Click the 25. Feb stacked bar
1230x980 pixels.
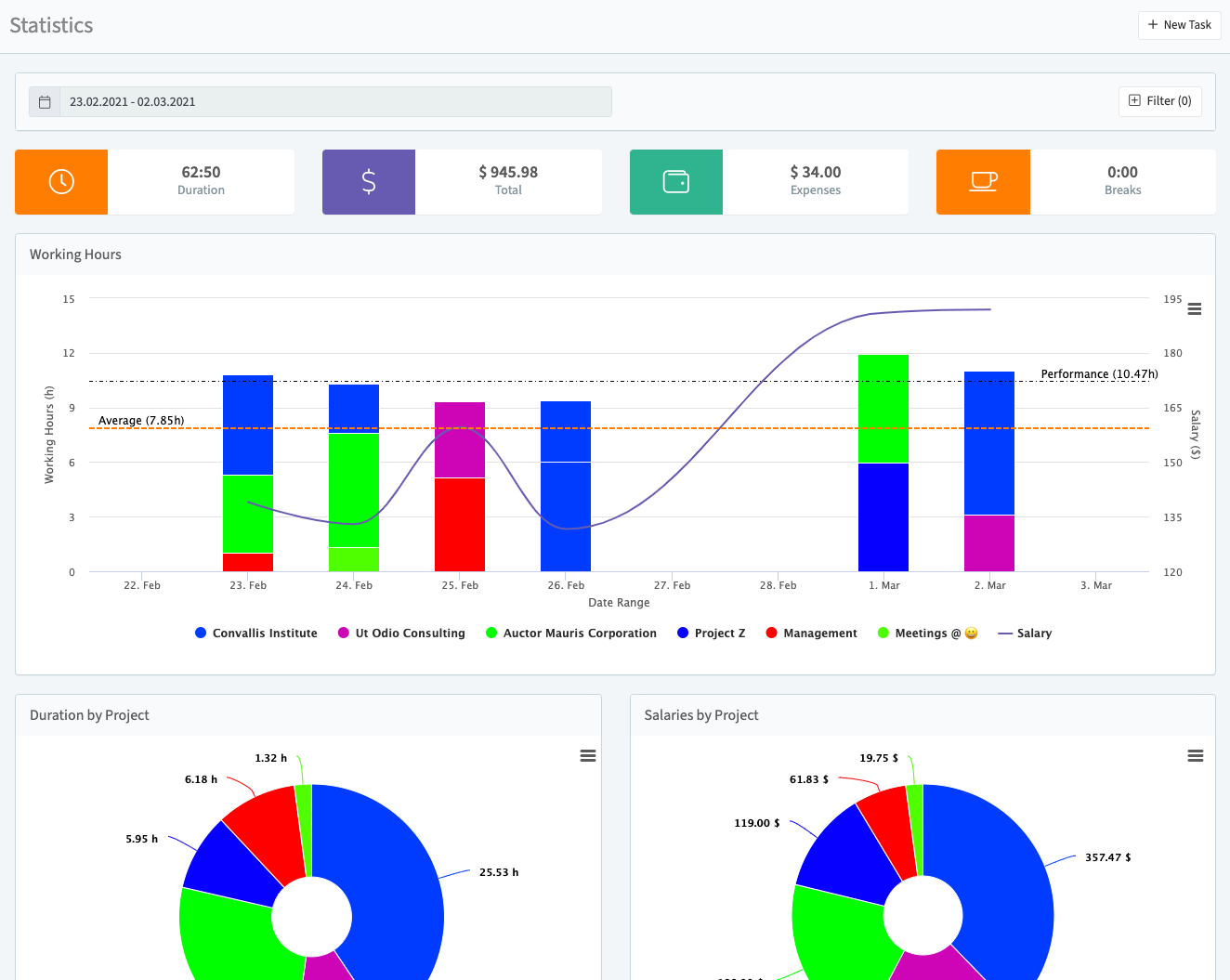point(460,487)
